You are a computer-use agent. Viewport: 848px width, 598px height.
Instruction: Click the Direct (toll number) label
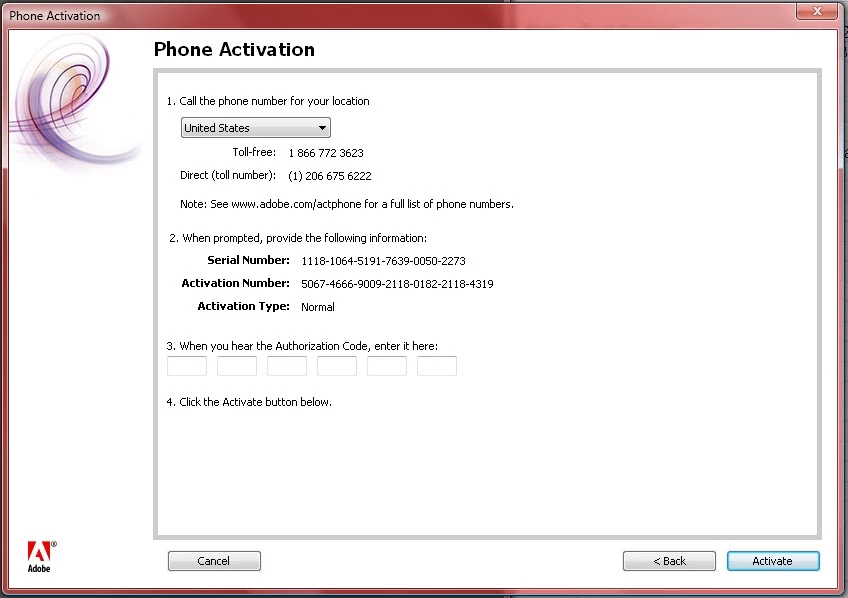tap(228, 175)
